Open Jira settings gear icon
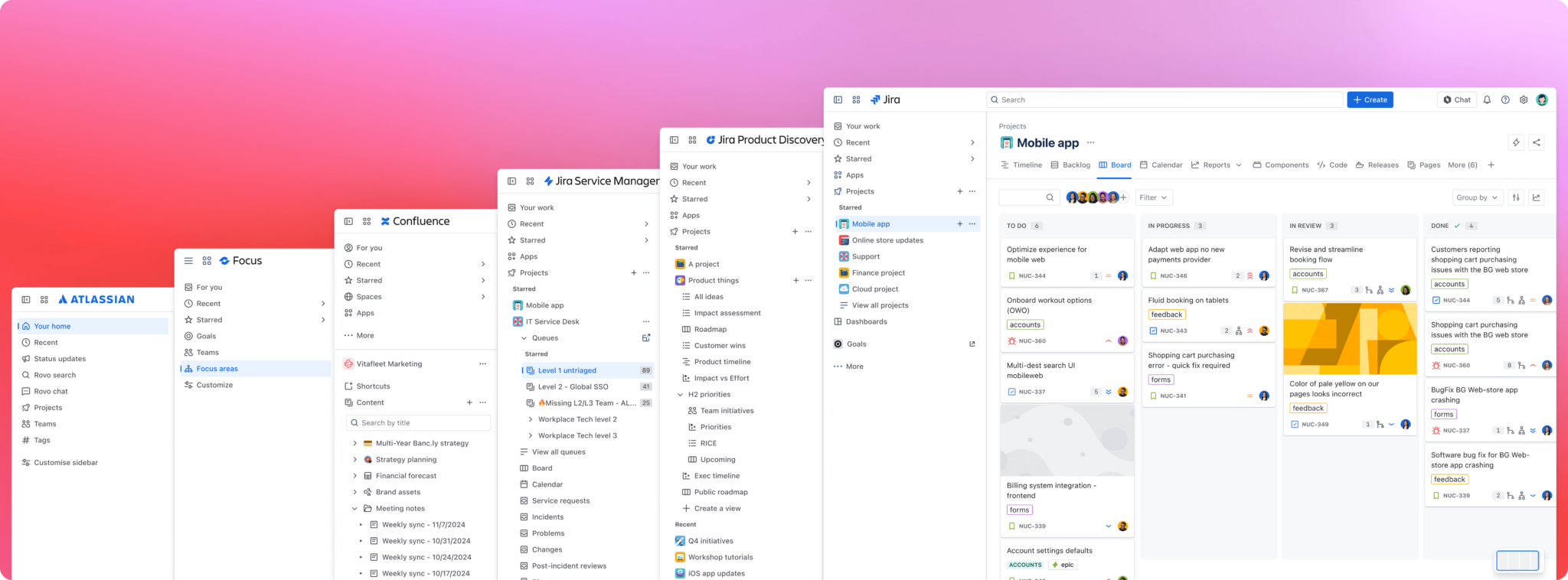The width and height of the screenshot is (1568, 580). [1524, 99]
